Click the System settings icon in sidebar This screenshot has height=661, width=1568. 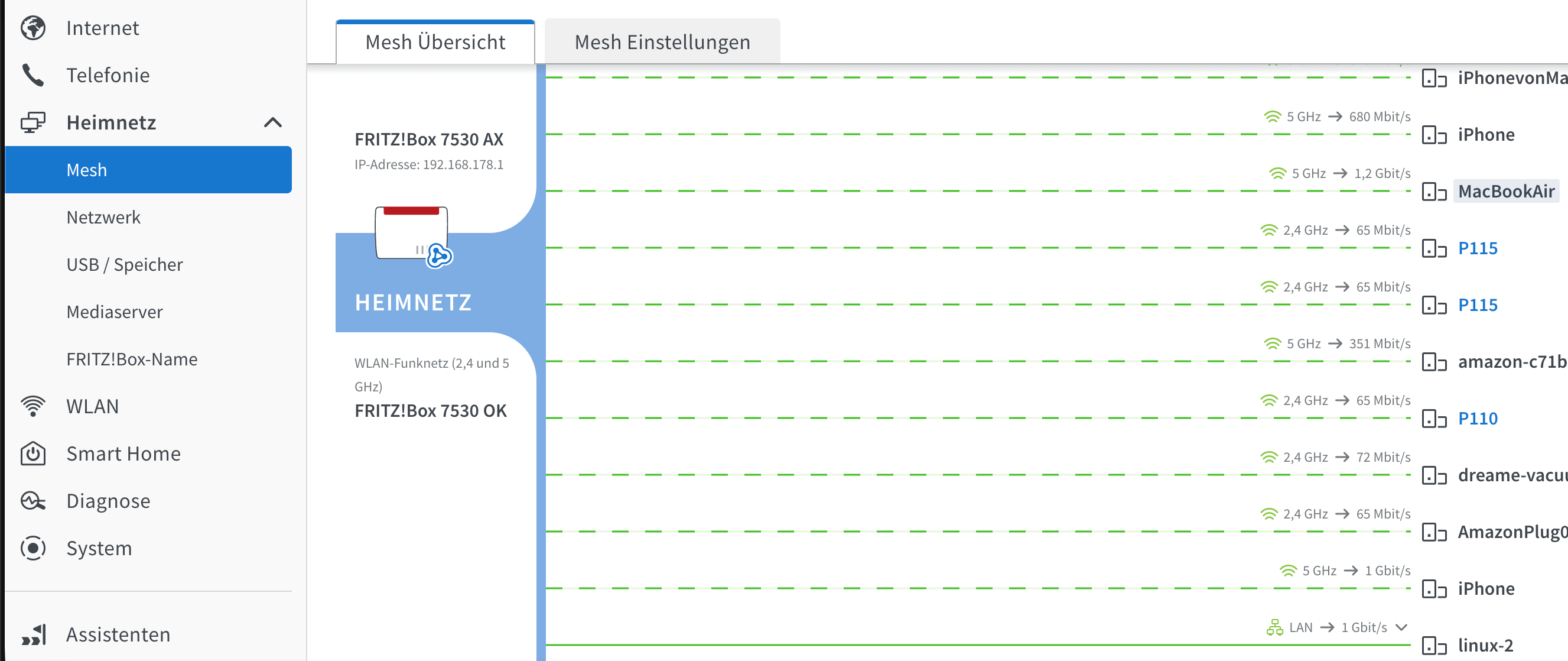(33, 548)
